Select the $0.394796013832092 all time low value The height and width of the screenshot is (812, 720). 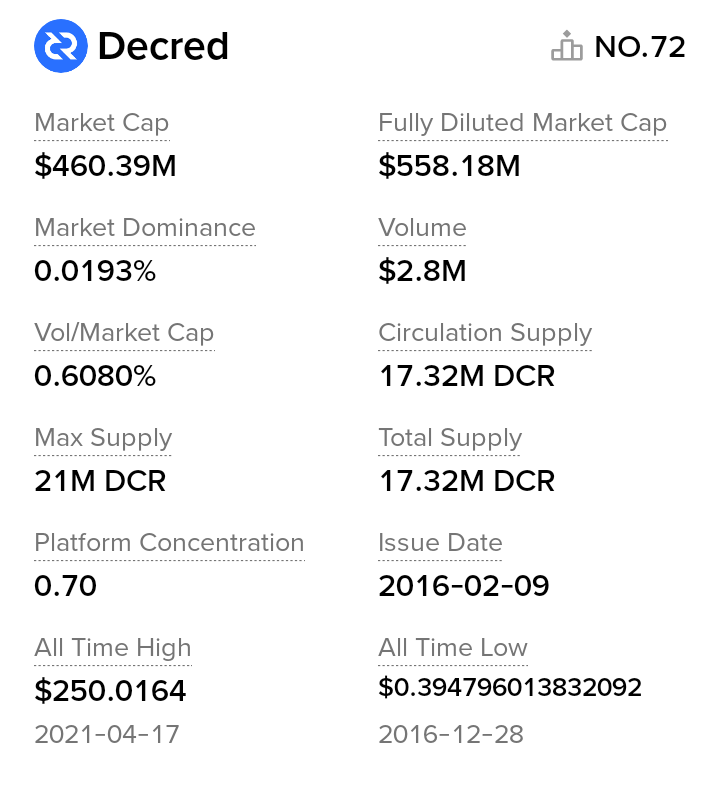click(510, 688)
